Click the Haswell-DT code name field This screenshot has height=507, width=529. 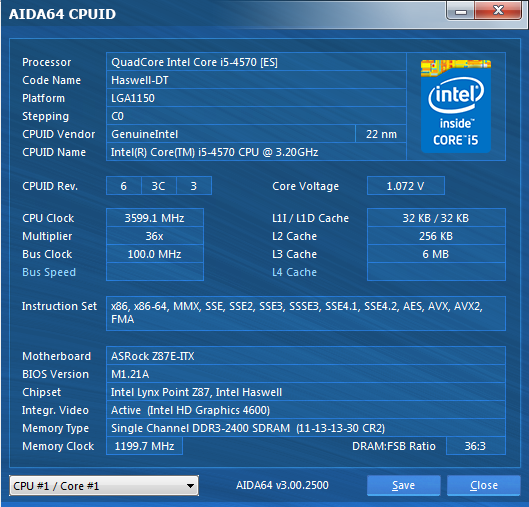tap(256, 80)
